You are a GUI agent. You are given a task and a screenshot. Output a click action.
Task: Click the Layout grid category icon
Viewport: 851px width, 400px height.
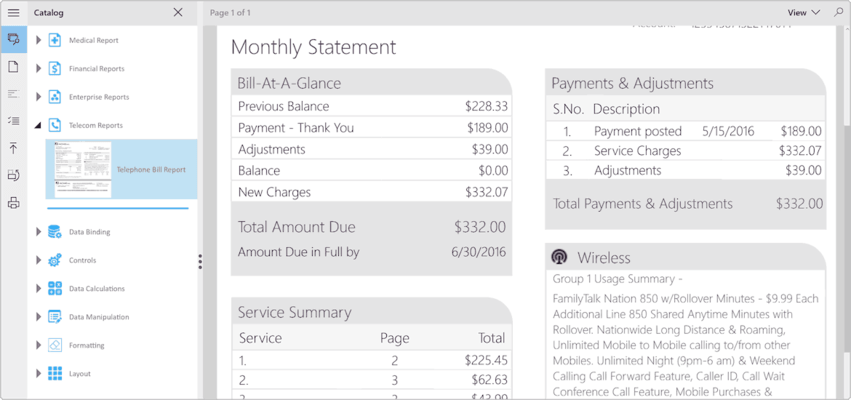tap(55, 374)
